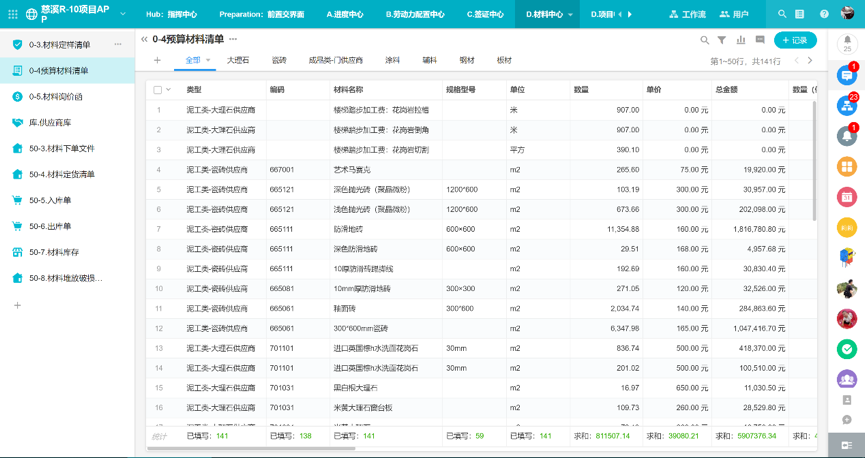Open the orange four-square apps icon in the right rail
The height and width of the screenshot is (458, 865).
[847, 166]
